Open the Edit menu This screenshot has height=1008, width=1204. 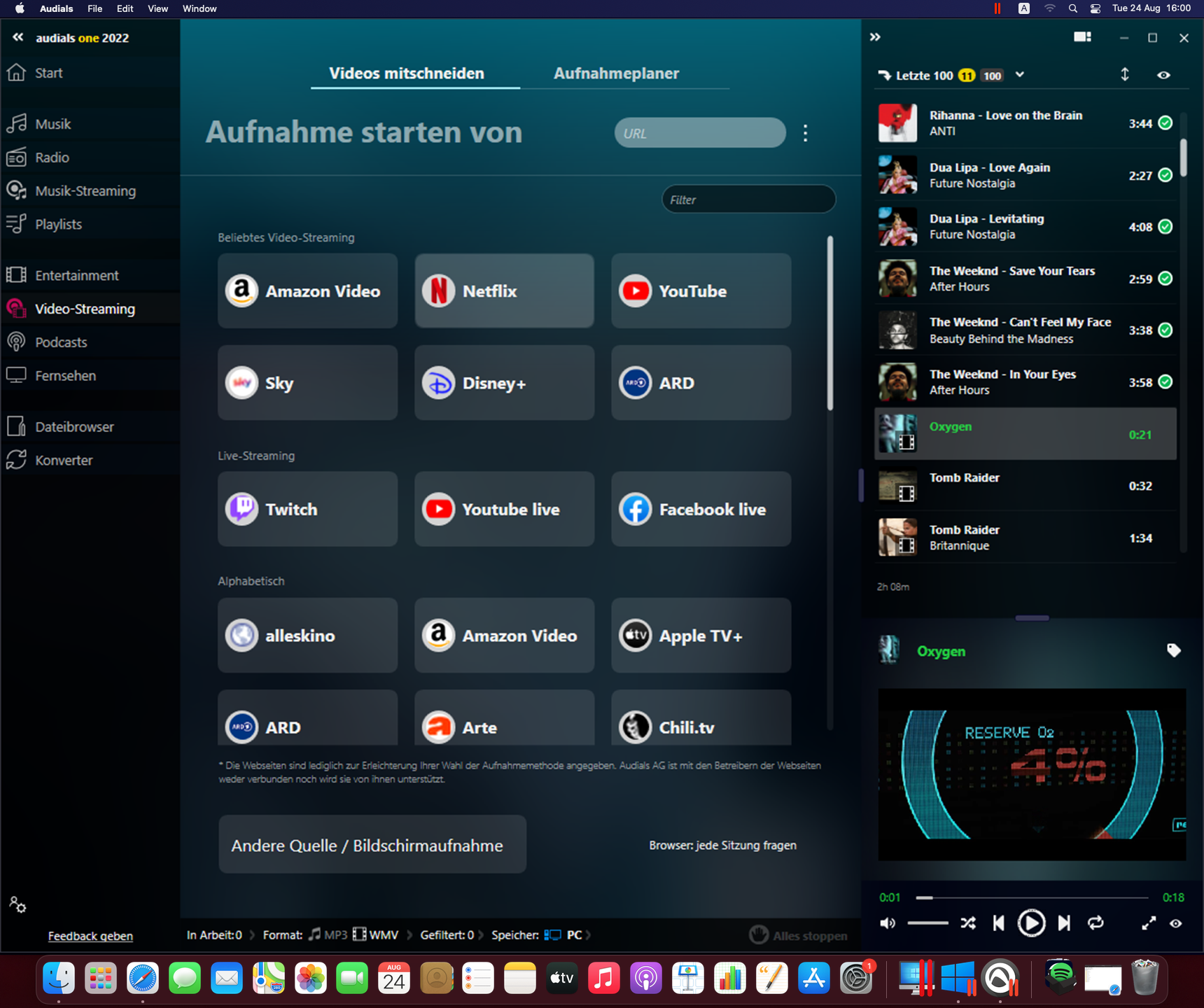point(125,8)
